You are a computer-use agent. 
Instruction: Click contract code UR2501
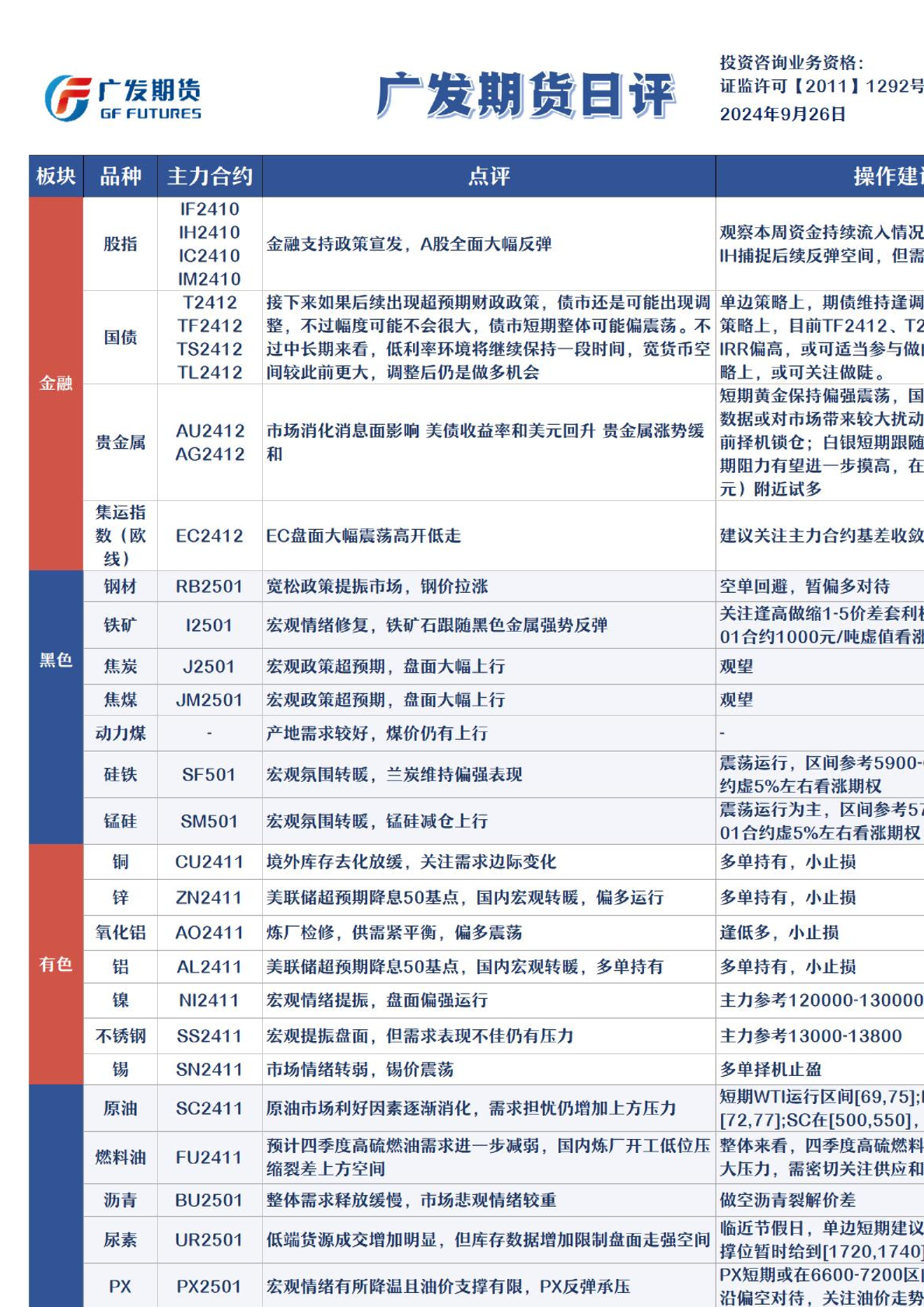[x=209, y=1240]
